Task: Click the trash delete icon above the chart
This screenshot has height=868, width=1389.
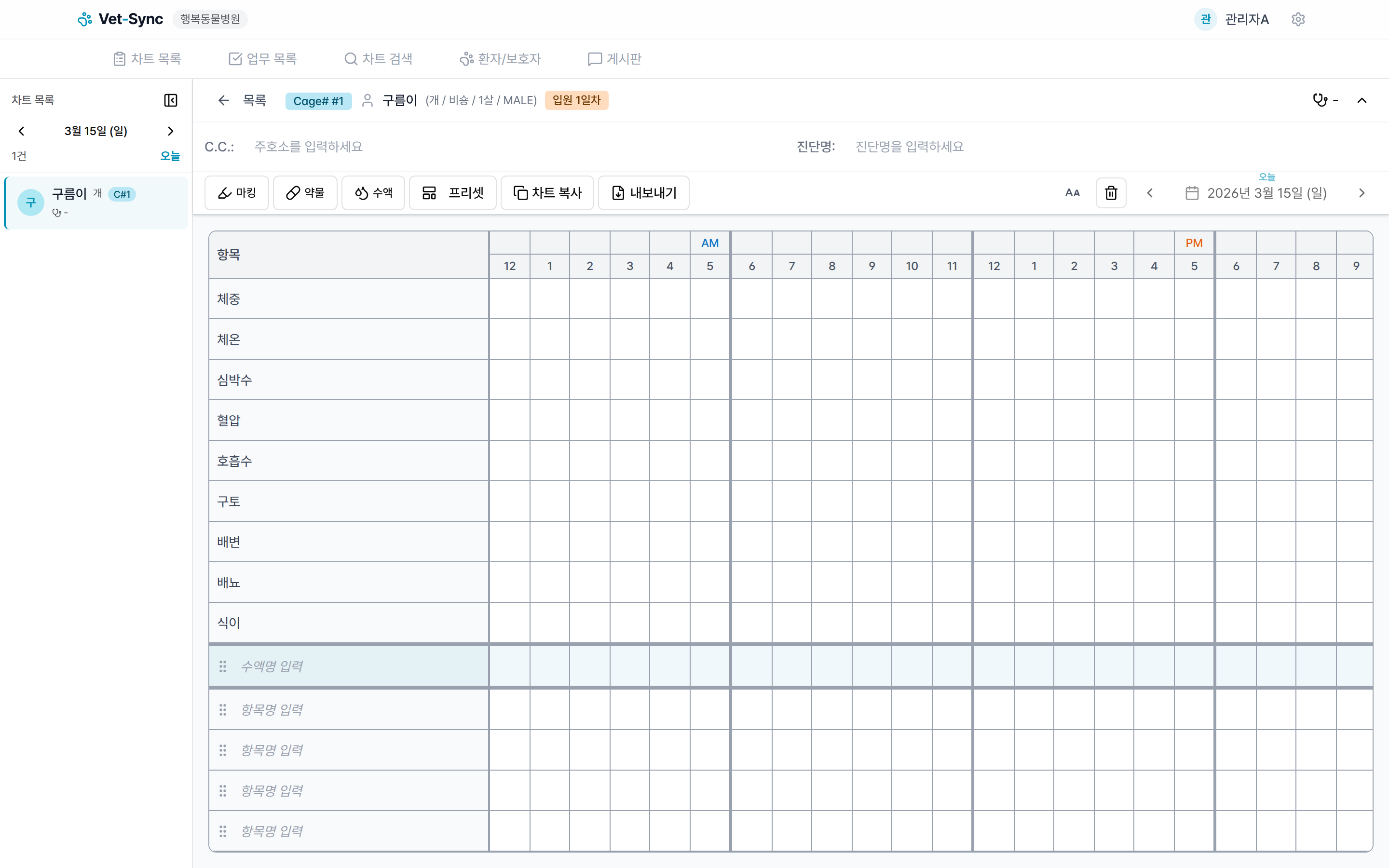Action: tap(1111, 192)
